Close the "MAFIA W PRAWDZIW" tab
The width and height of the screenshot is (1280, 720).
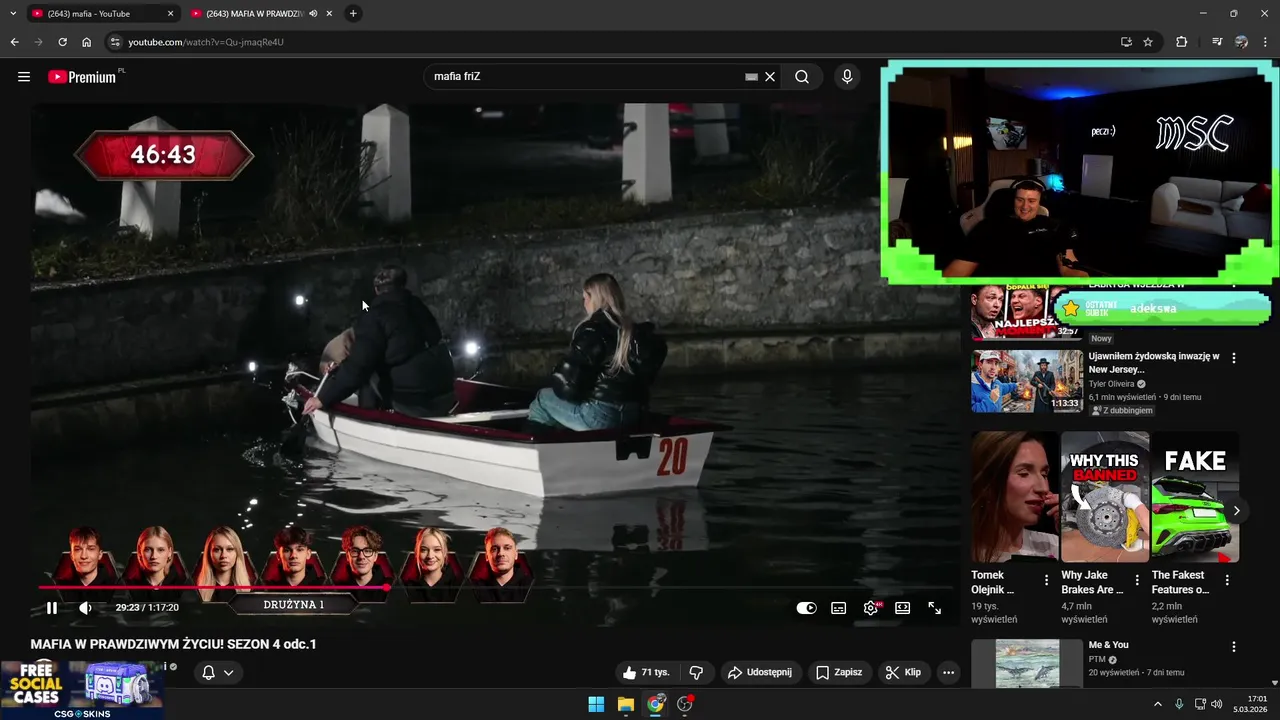click(329, 14)
